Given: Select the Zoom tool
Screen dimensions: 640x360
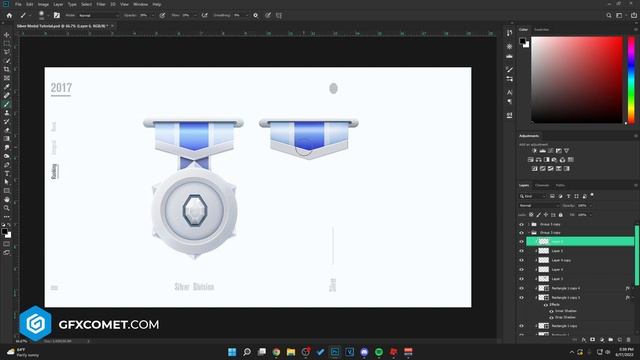Looking at the screenshot, I should [7, 208].
